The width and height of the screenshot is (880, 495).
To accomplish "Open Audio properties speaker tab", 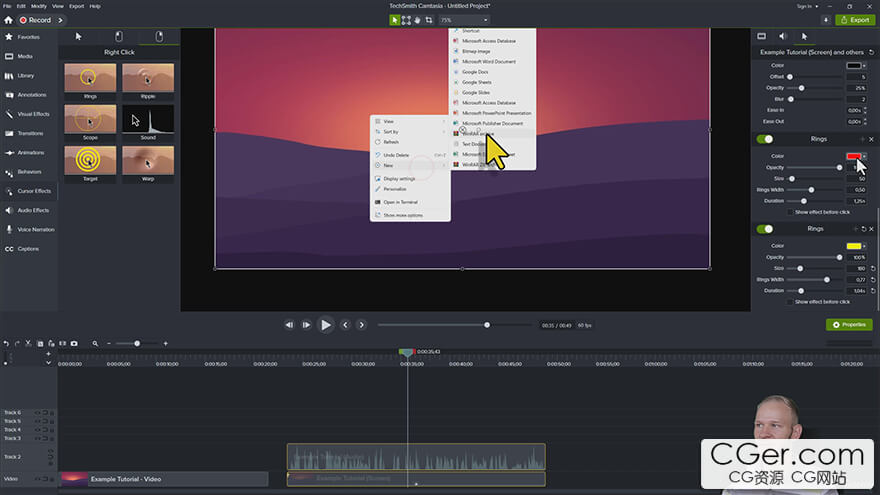I will [783, 36].
